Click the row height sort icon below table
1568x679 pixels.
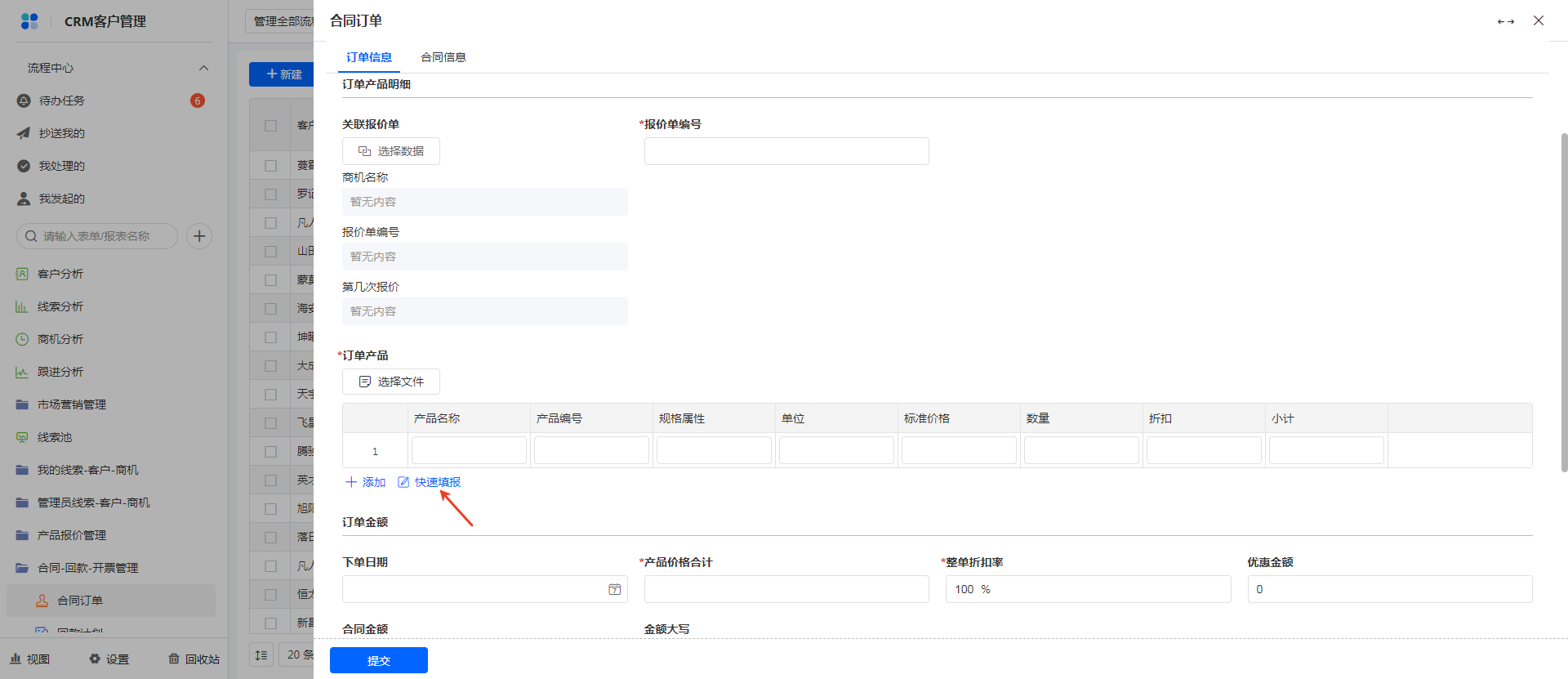point(261,654)
